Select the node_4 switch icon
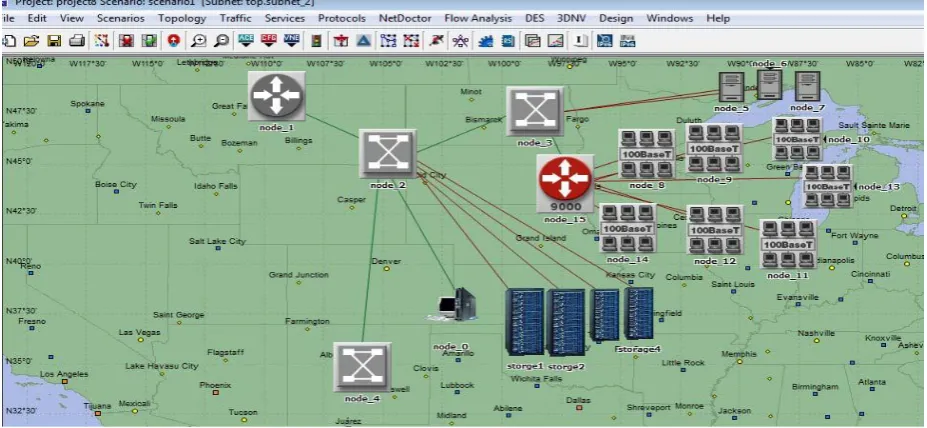The image size is (927, 428). 362,367
